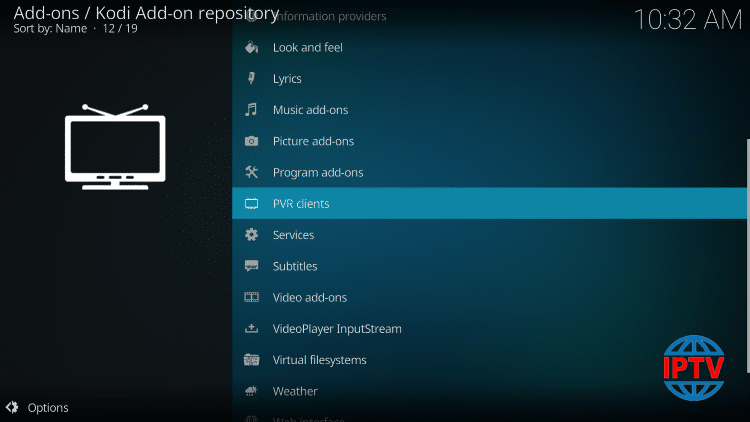Click the vertical list scrollbar
Image resolution: width=750 pixels, height=422 pixels.
click(x=748, y=256)
